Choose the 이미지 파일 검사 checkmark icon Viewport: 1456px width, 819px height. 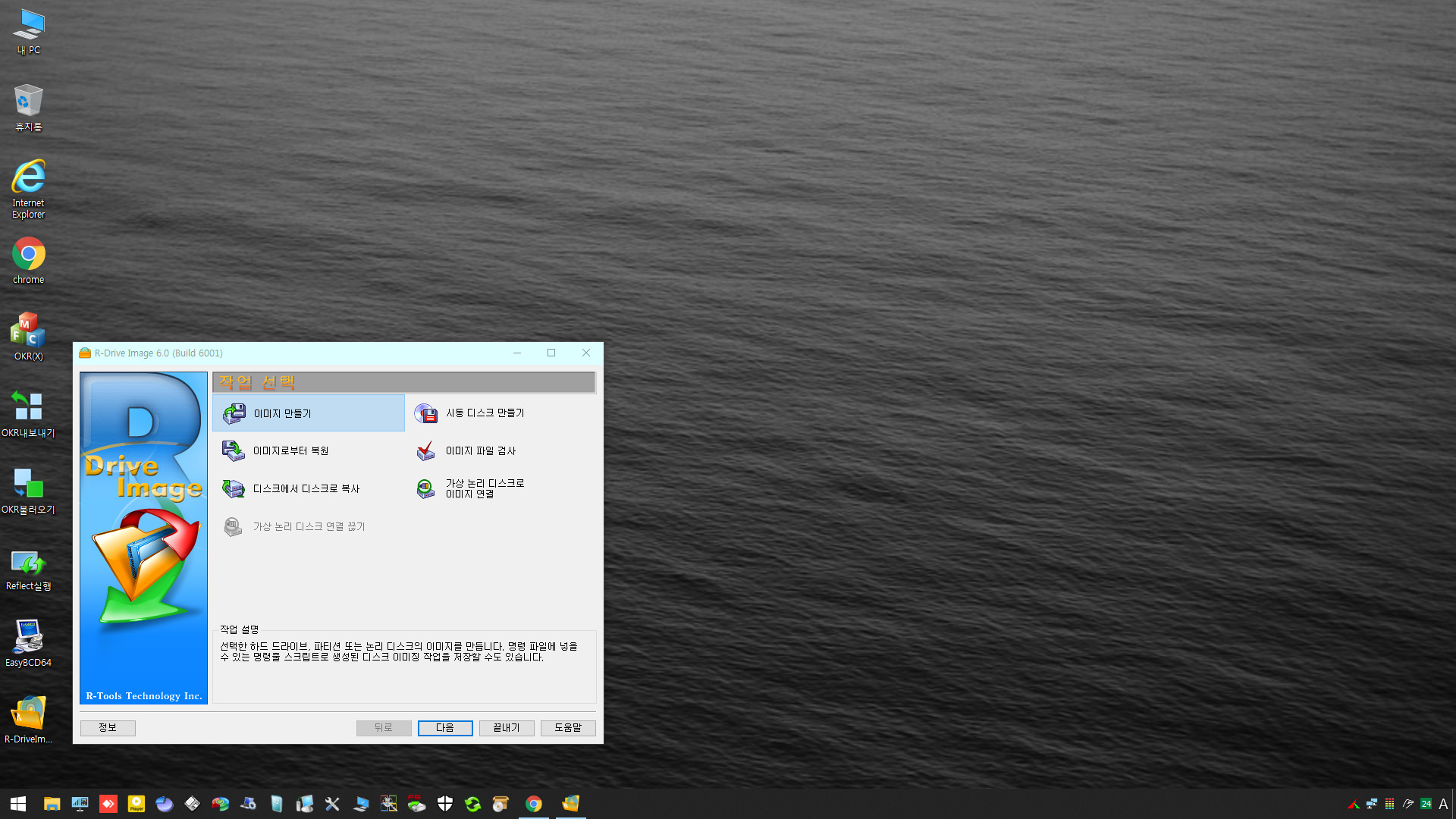pos(426,451)
